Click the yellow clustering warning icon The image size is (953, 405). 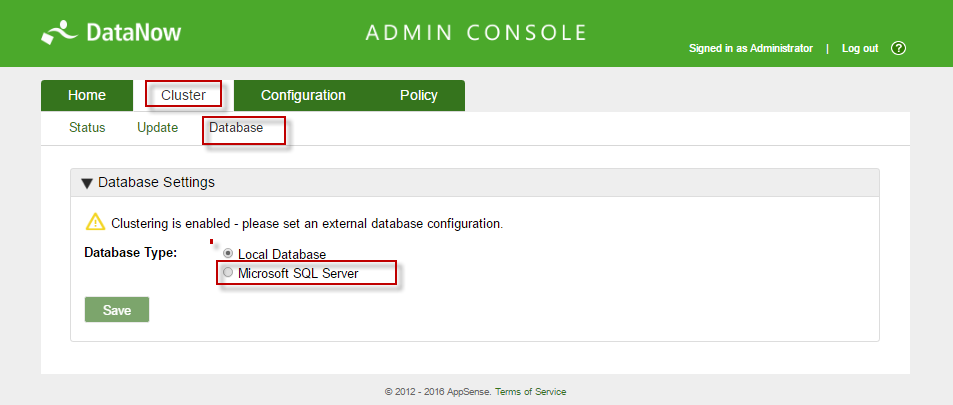coord(95,222)
